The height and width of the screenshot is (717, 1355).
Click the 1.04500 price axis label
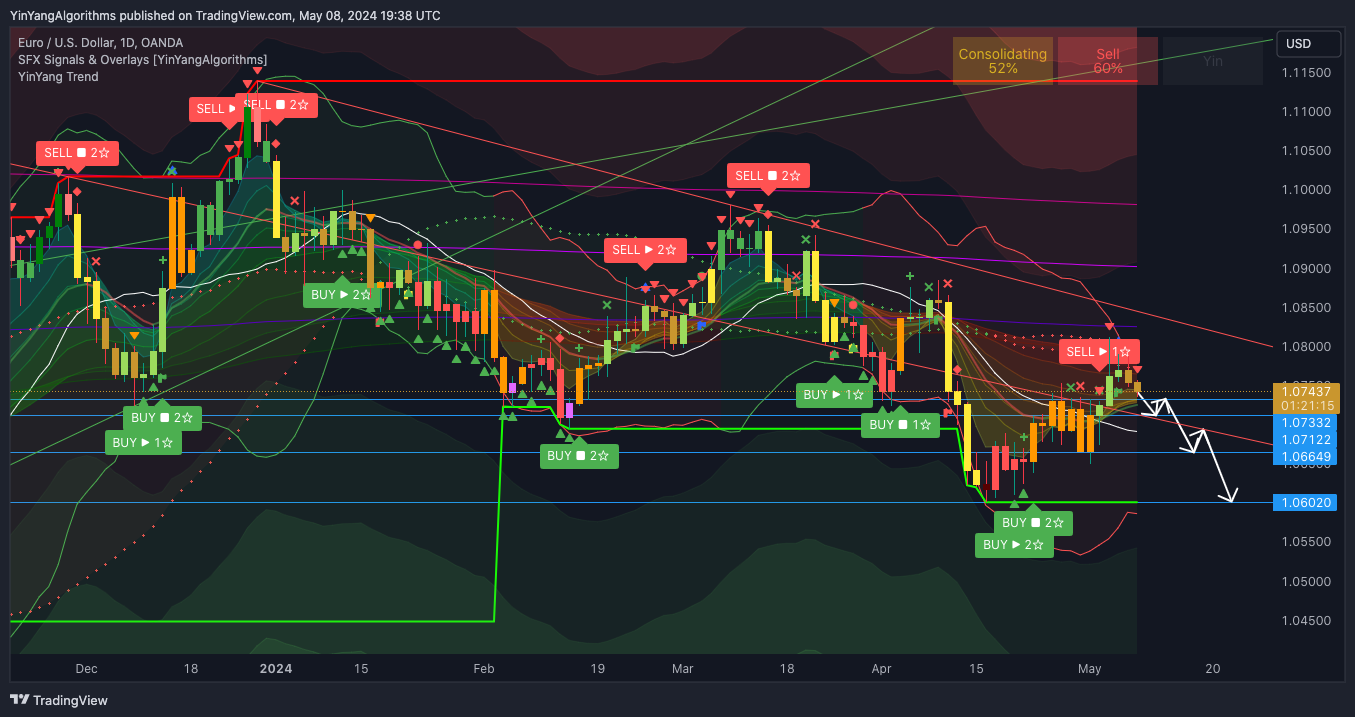[1308, 620]
